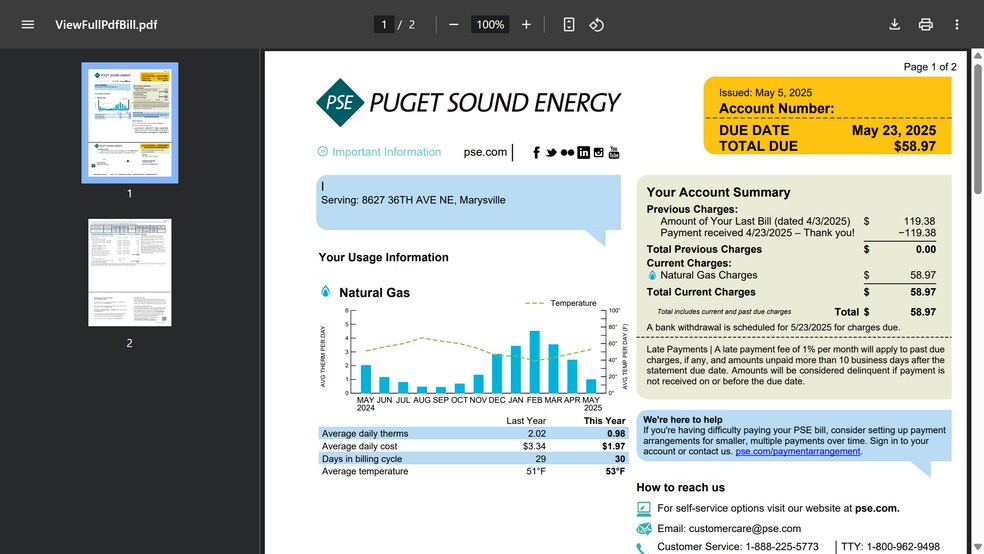Screen dimensions: 984x554
Task: Select the page 1 thumbnail
Action: click(129, 123)
